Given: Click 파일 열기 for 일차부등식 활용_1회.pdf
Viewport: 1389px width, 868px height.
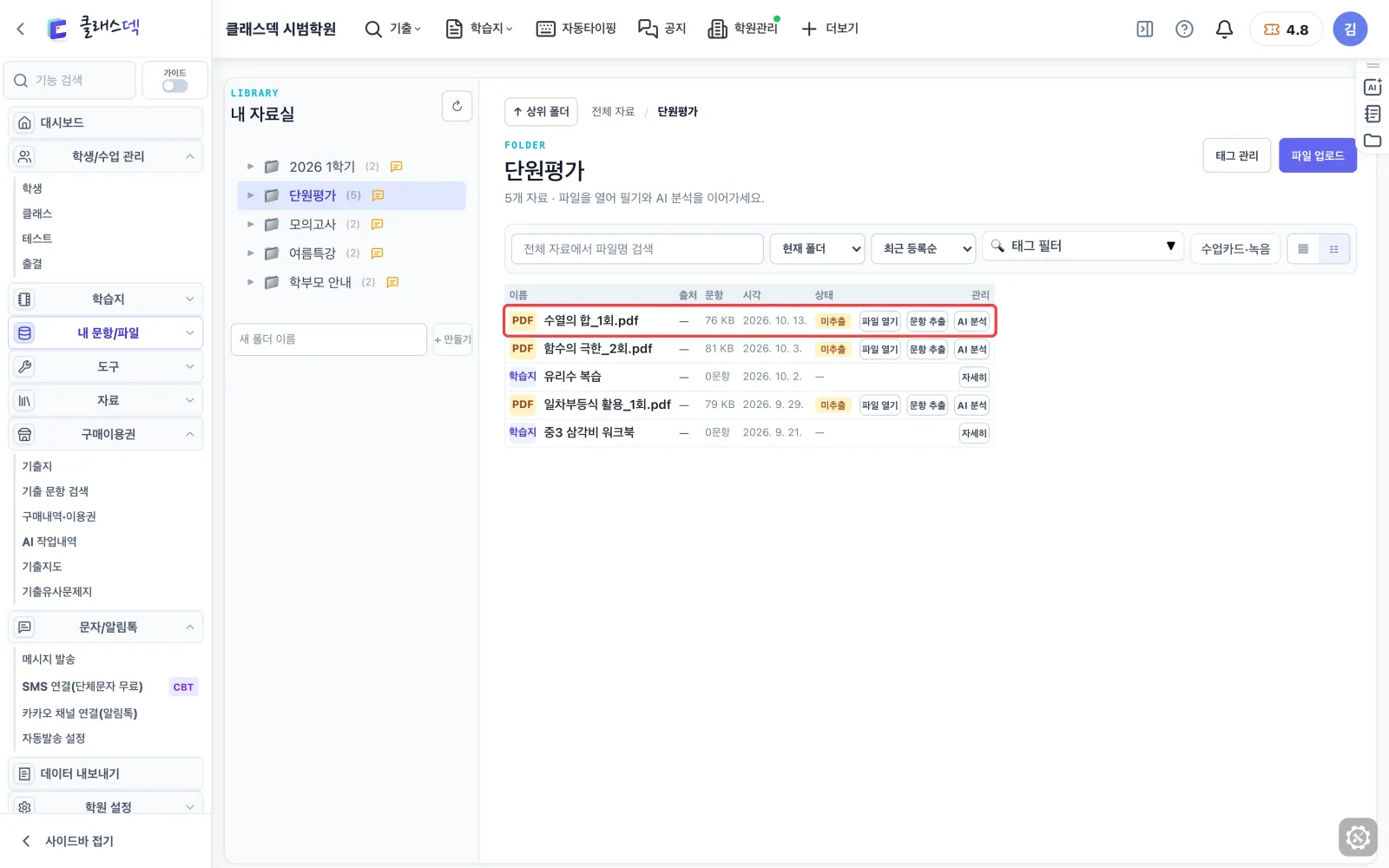Looking at the screenshot, I should point(879,404).
